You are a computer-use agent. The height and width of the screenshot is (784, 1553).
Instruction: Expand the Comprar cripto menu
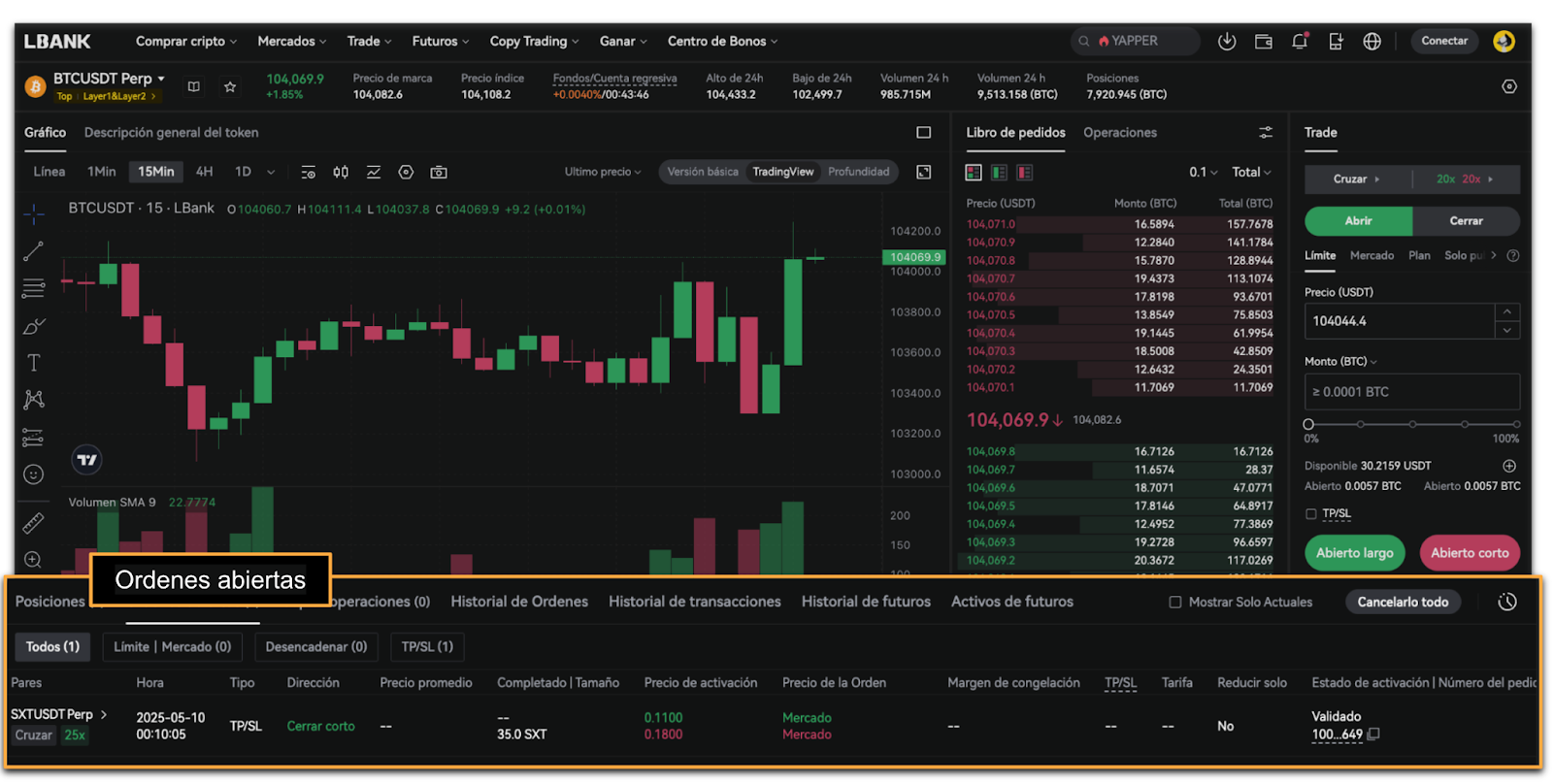click(x=186, y=41)
